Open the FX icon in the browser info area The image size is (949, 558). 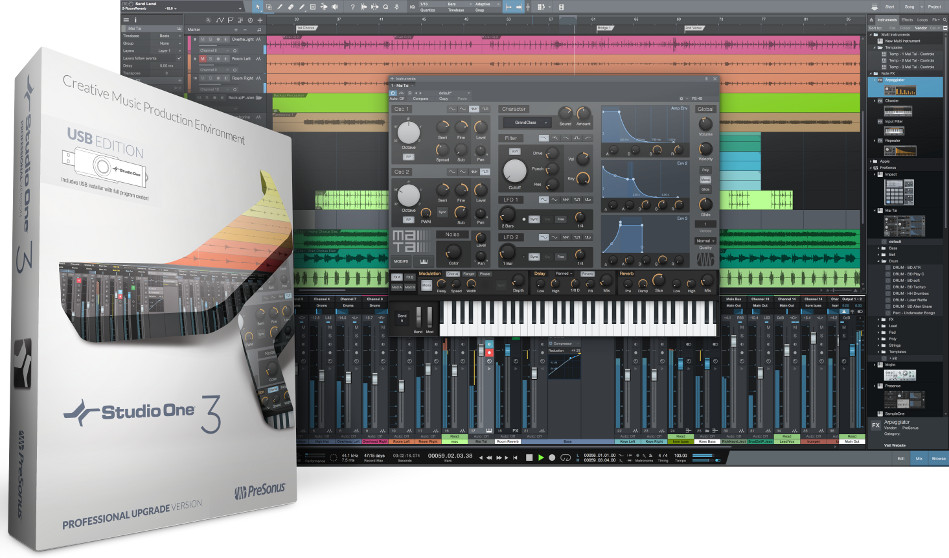click(x=876, y=425)
